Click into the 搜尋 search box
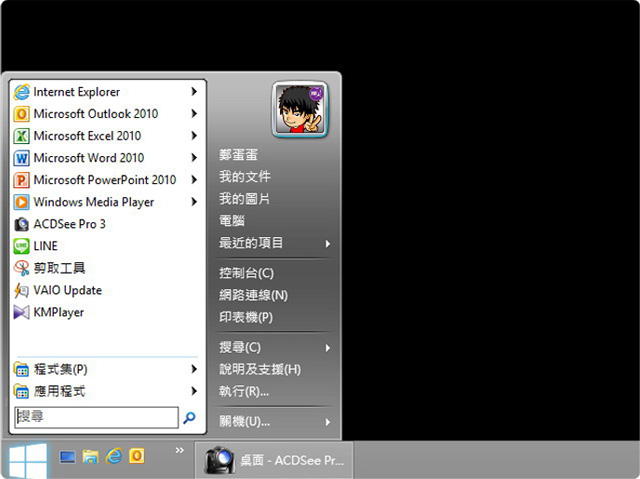Viewport: 640px width, 479px height. click(x=96, y=417)
